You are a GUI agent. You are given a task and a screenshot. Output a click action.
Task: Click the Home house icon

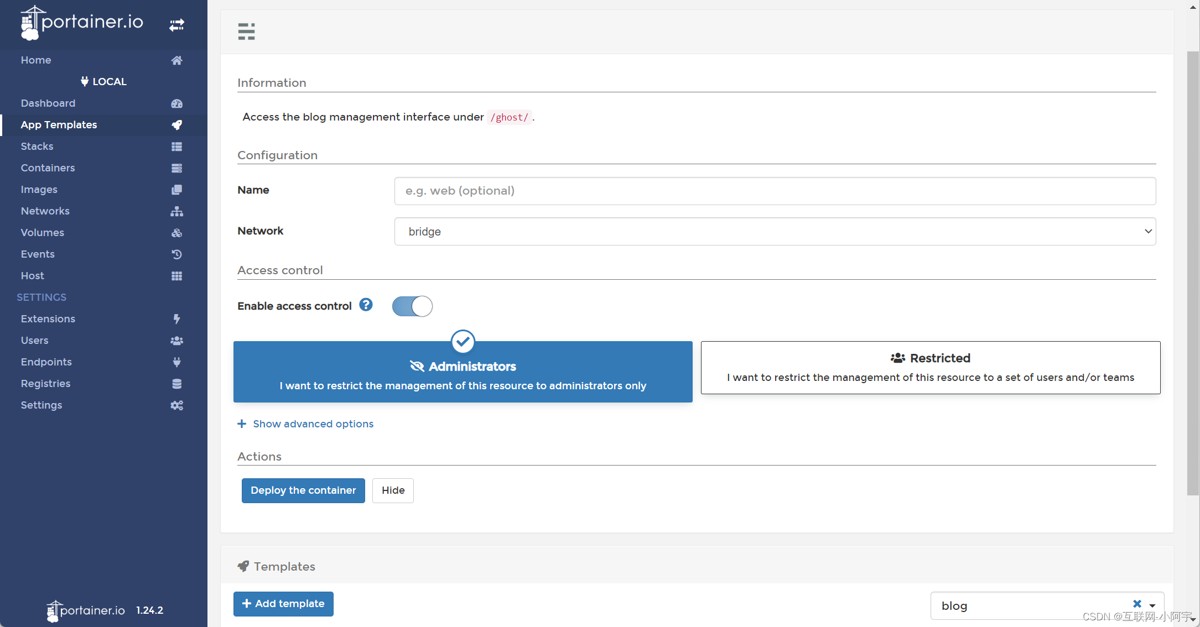coord(177,60)
